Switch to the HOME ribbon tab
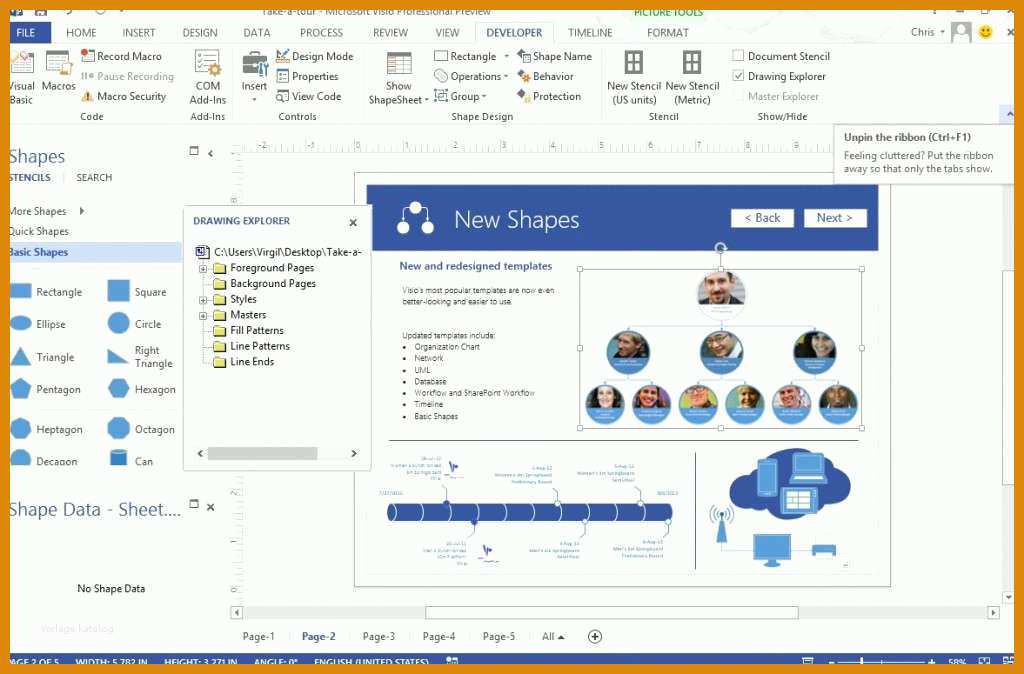The height and width of the screenshot is (674, 1024). pos(81,32)
